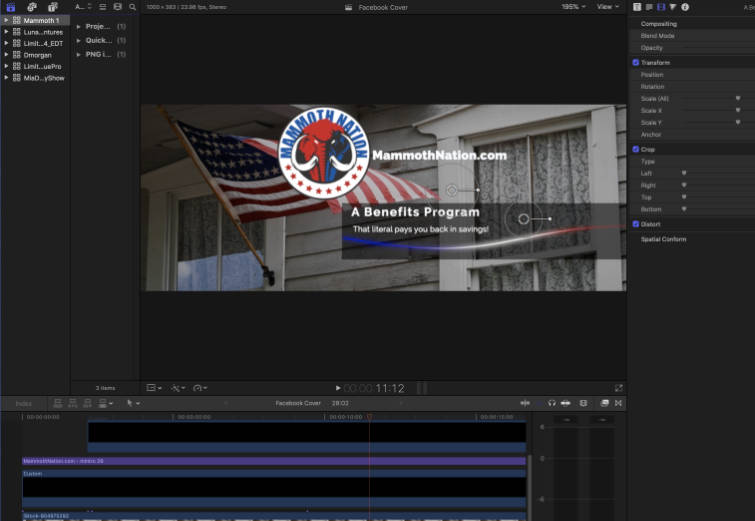Toggle browser list view icon

click(103, 7)
